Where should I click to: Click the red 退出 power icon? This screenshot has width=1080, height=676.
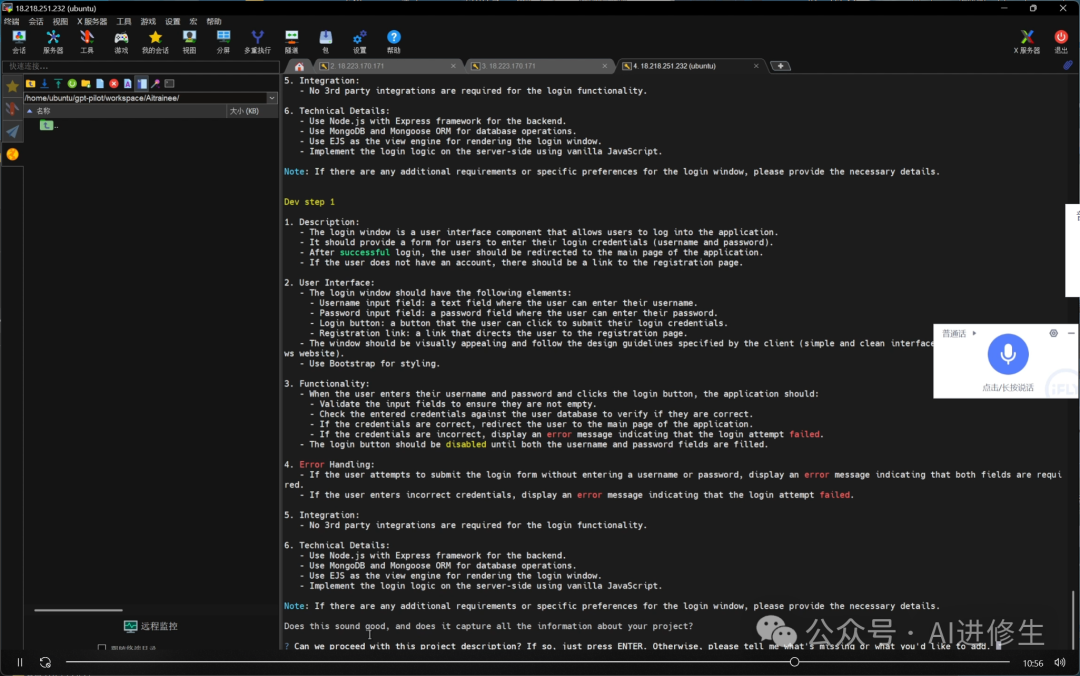(x=1061, y=41)
